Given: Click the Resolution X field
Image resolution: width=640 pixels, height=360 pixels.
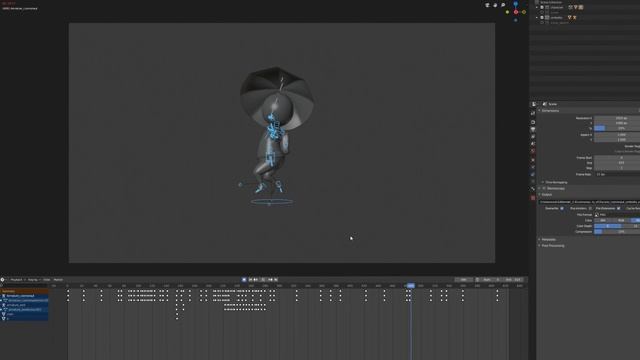Looking at the screenshot, I should [617, 118].
